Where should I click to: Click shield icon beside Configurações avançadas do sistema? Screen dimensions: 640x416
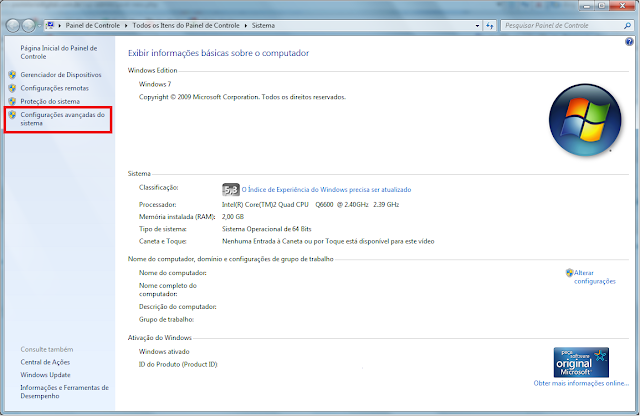click(12, 115)
